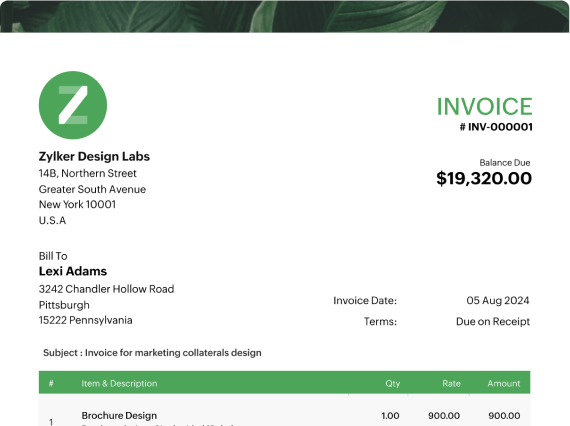The height and width of the screenshot is (426, 570).
Task: Click the Bill To label
Action: pos(53,256)
